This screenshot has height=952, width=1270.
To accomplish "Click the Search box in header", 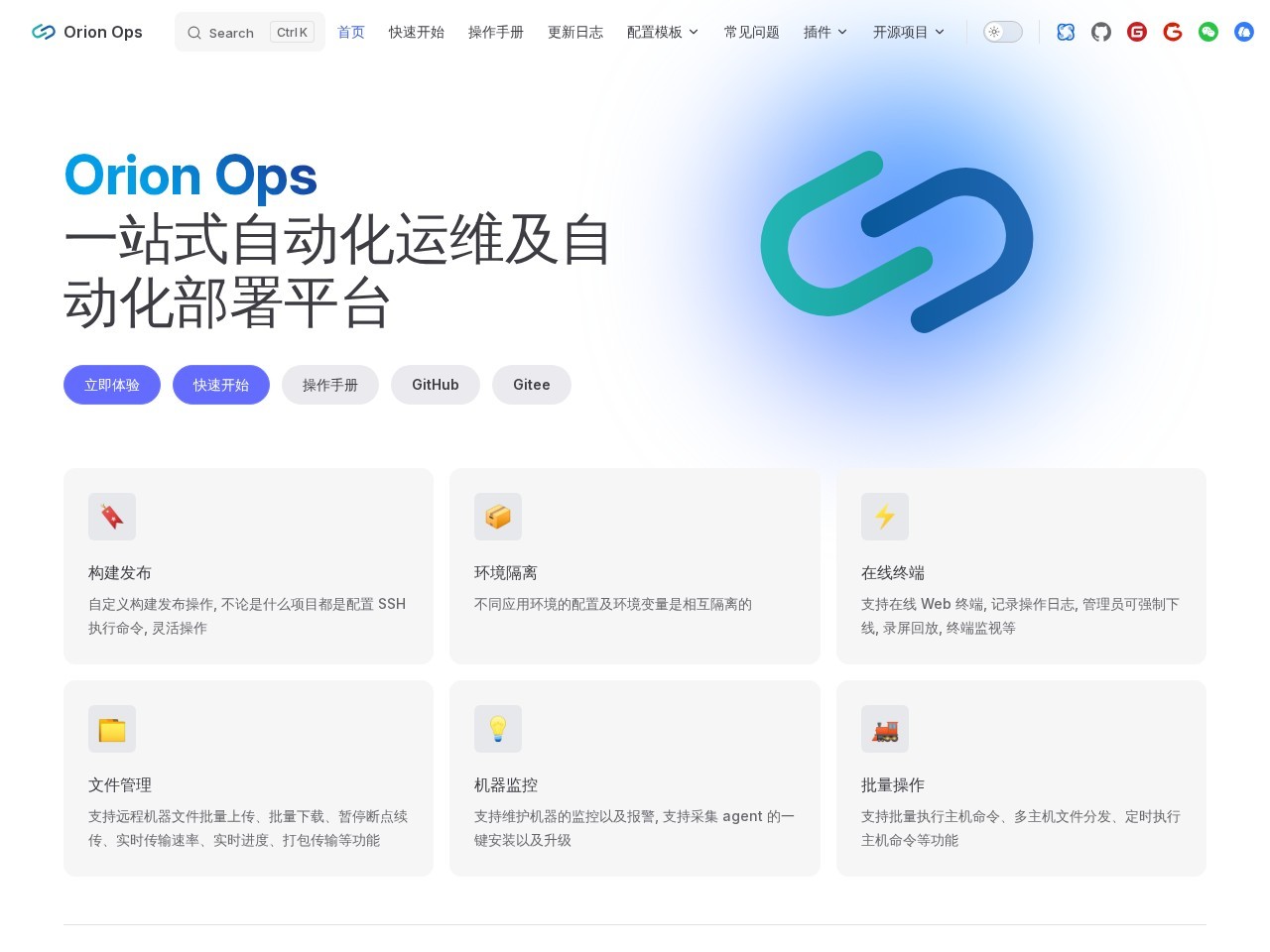I will pos(250,32).
